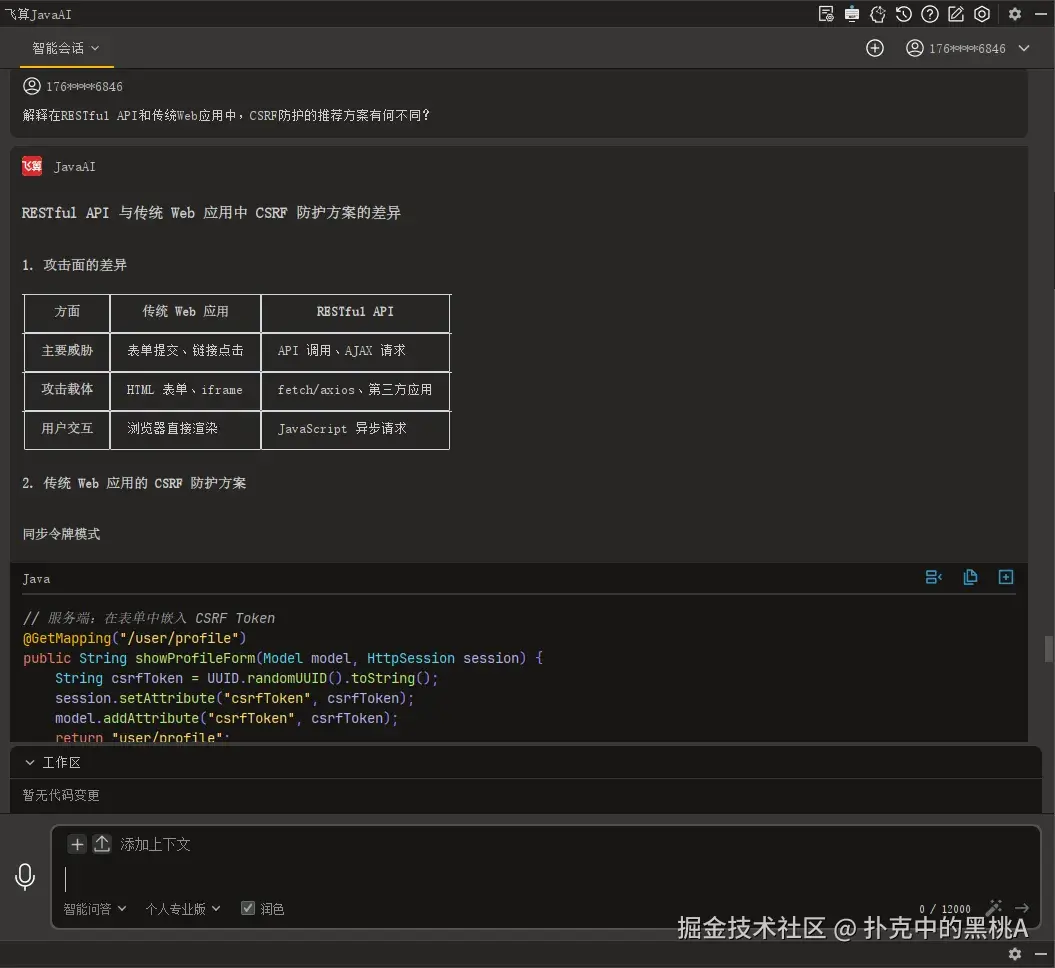Click the chat vertical scrollbar thumb

pyautogui.click(x=1048, y=648)
